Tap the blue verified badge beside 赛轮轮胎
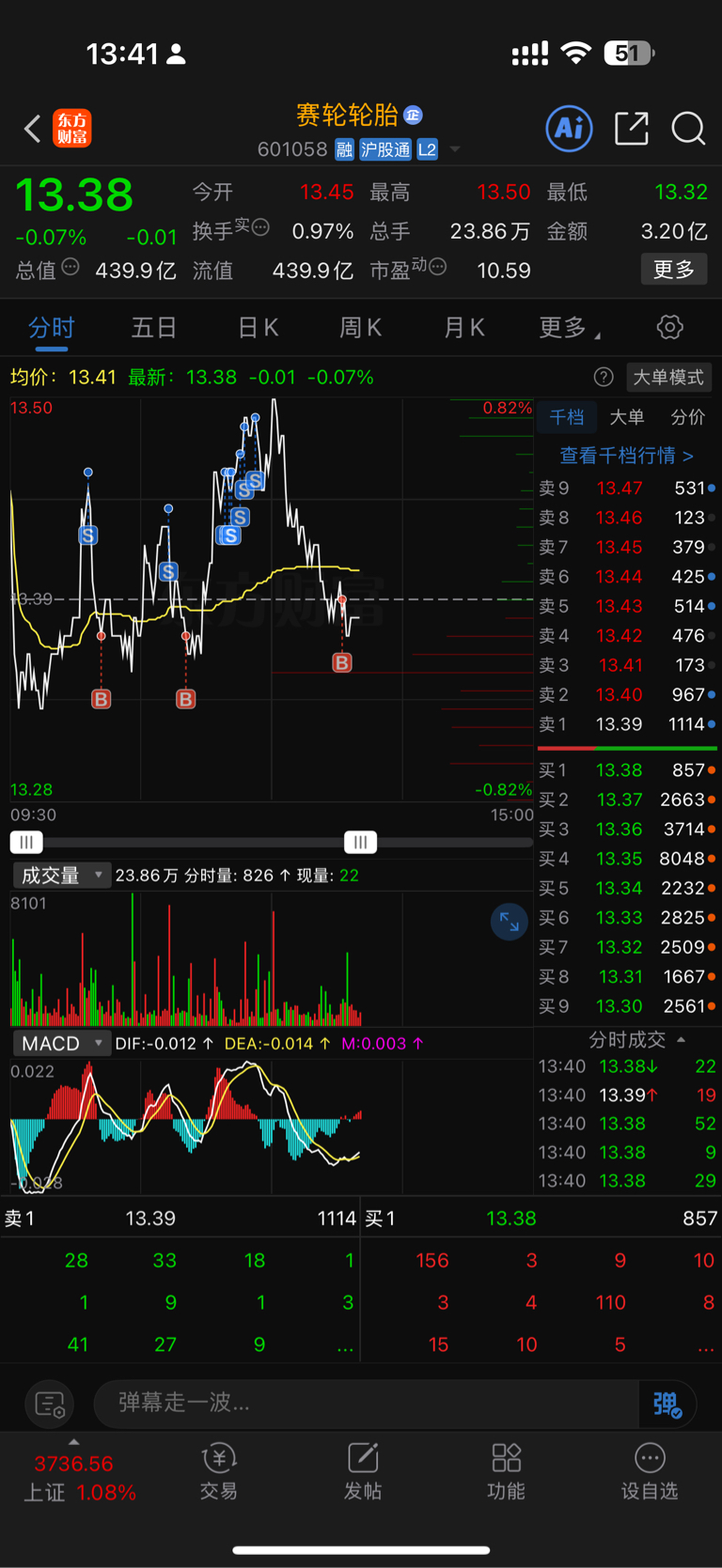The width and height of the screenshot is (722, 1568). click(413, 115)
